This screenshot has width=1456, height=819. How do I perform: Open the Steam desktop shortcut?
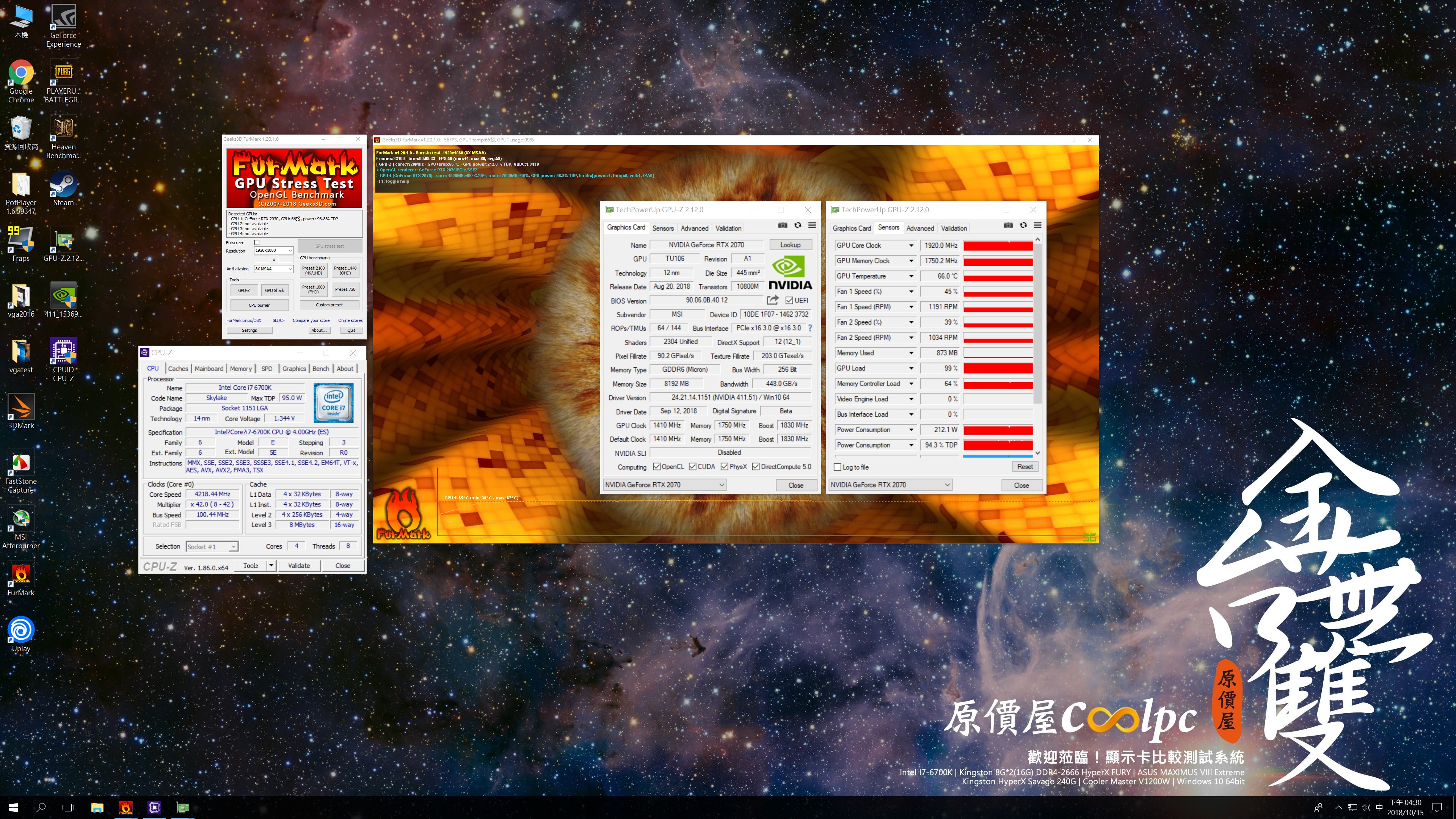63,189
